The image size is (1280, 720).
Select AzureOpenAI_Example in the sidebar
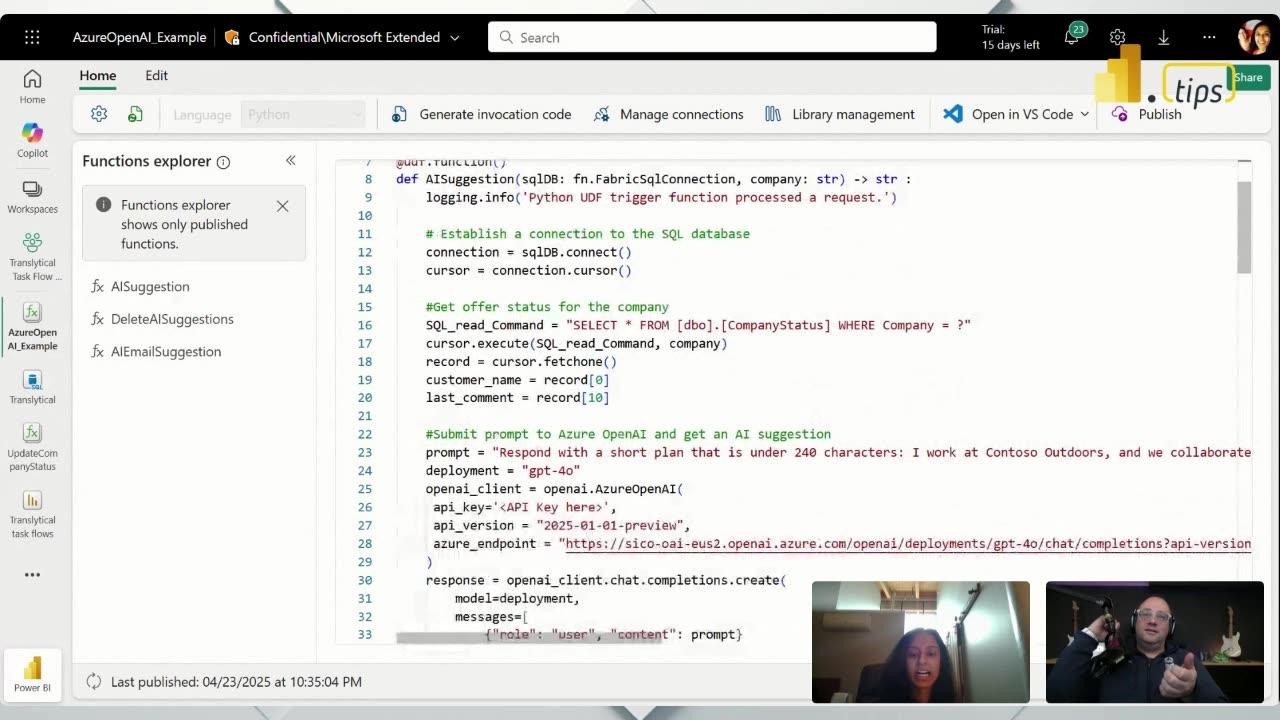[32, 326]
